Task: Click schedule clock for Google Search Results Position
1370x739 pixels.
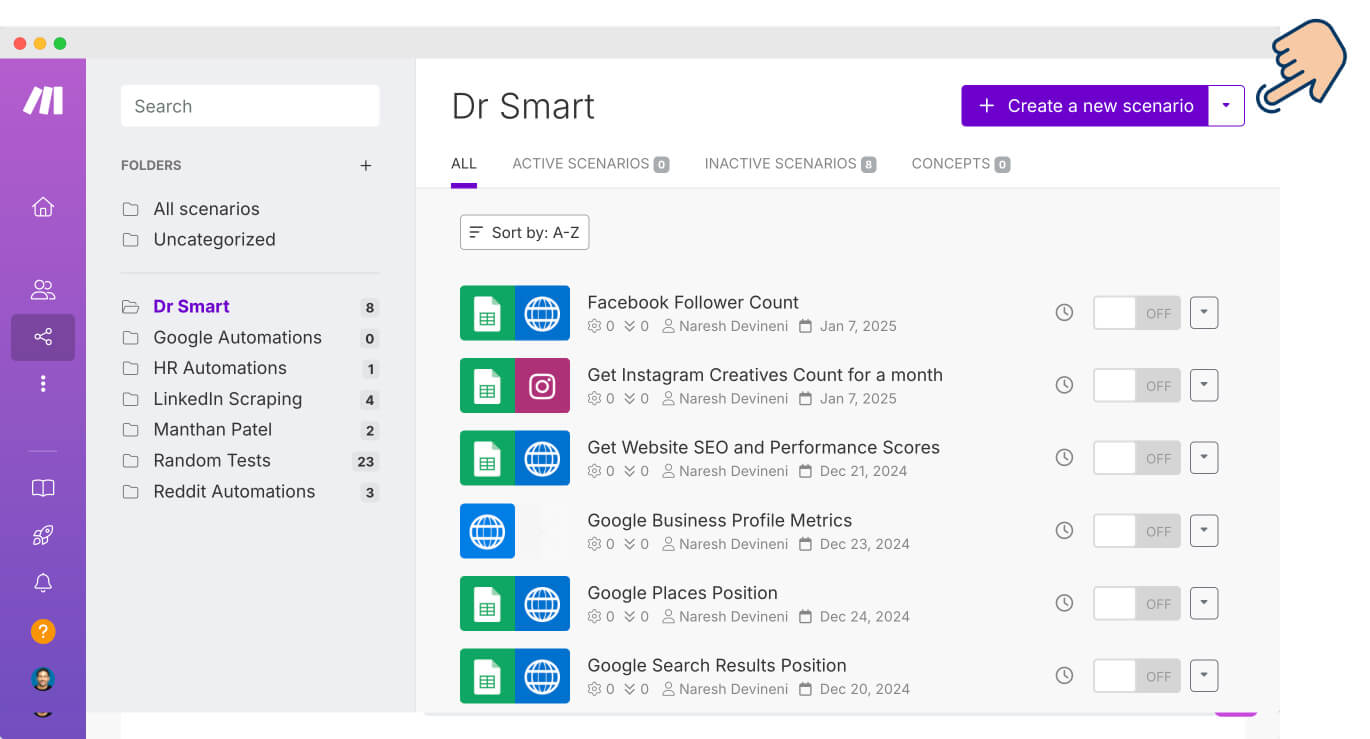Action: click(1064, 676)
